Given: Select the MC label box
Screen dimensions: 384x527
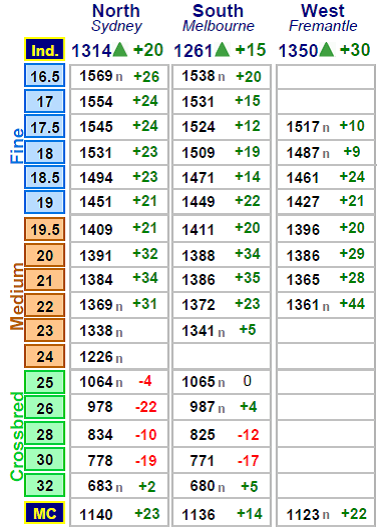Looking at the screenshot, I should pyautogui.click(x=45, y=514).
